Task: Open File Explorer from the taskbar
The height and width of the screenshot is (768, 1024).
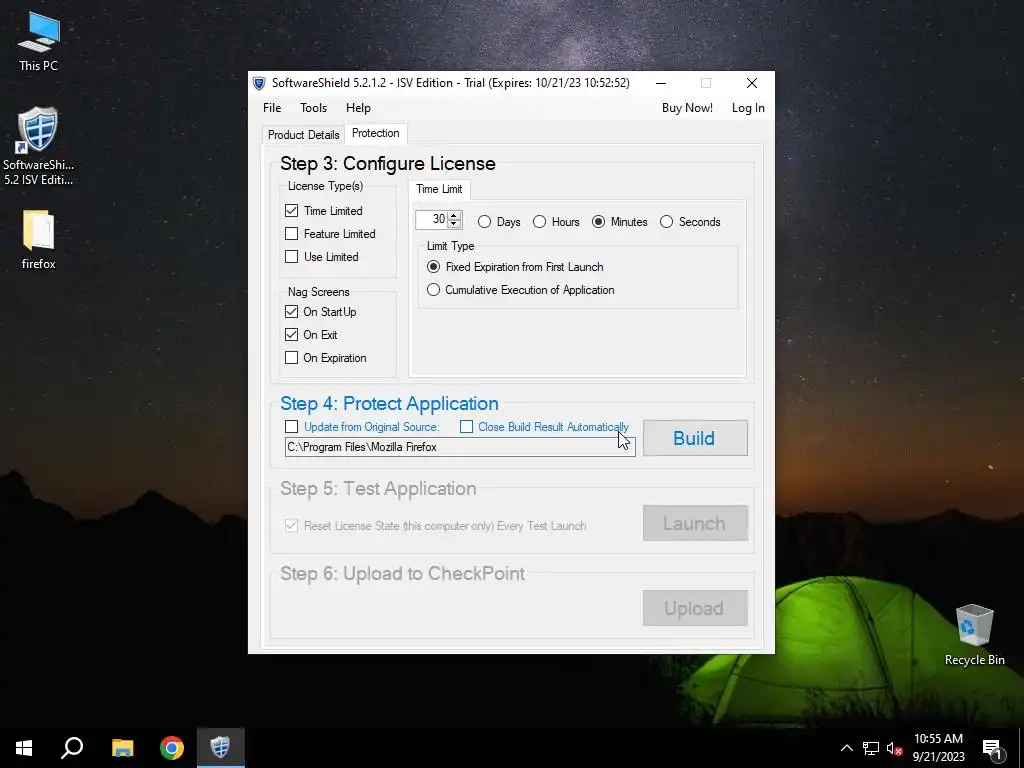Action: (x=122, y=748)
